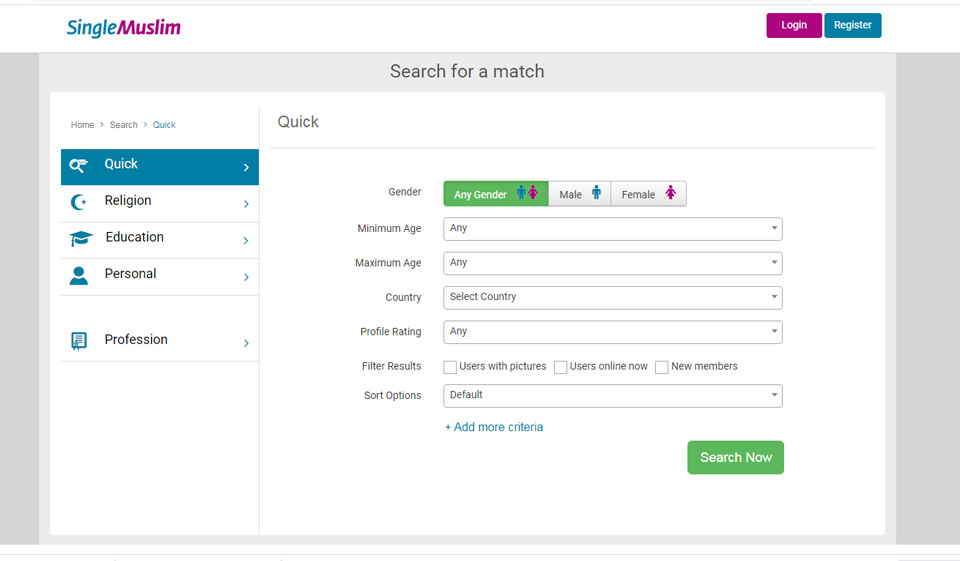Expand the Select Country dropdown
The image size is (960, 561).
click(x=612, y=297)
